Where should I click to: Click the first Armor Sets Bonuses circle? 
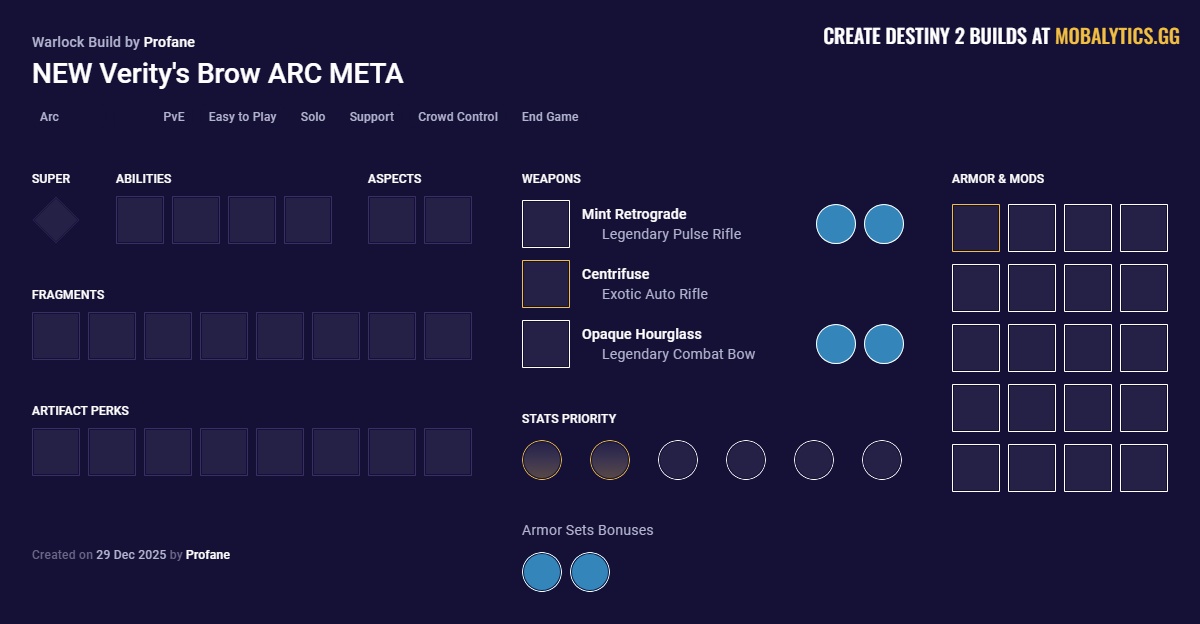point(542,573)
